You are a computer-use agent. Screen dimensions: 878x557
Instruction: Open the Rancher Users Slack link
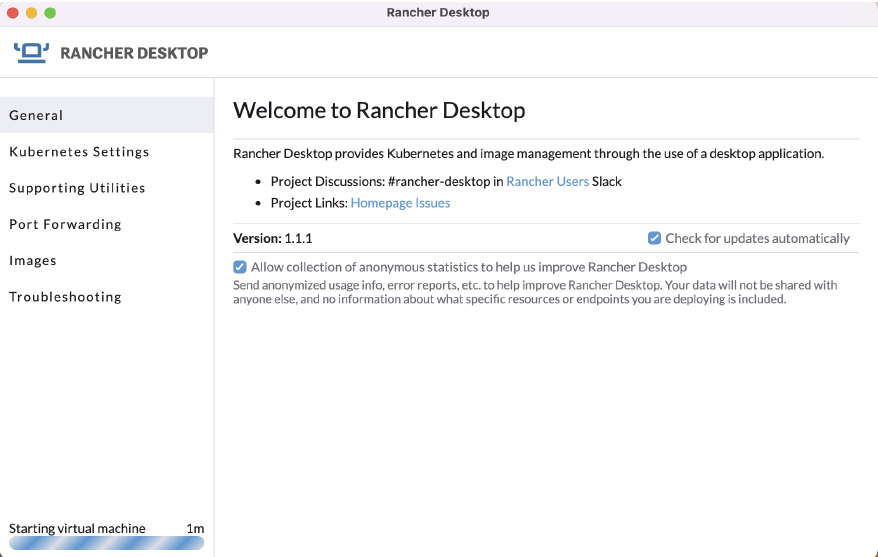click(547, 181)
